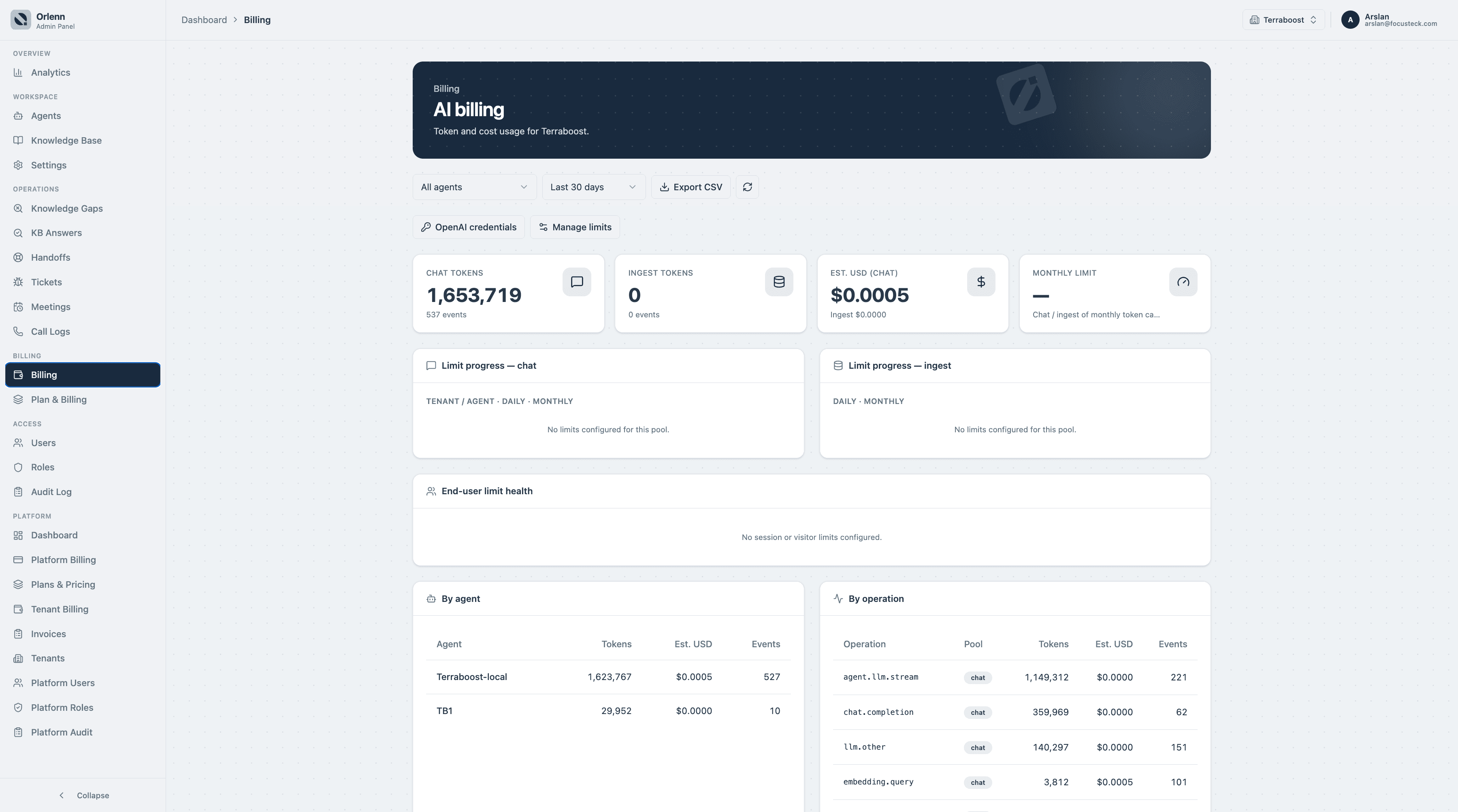The image size is (1458, 812).
Task: Open Analytics from the sidebar
Action: 83,72
